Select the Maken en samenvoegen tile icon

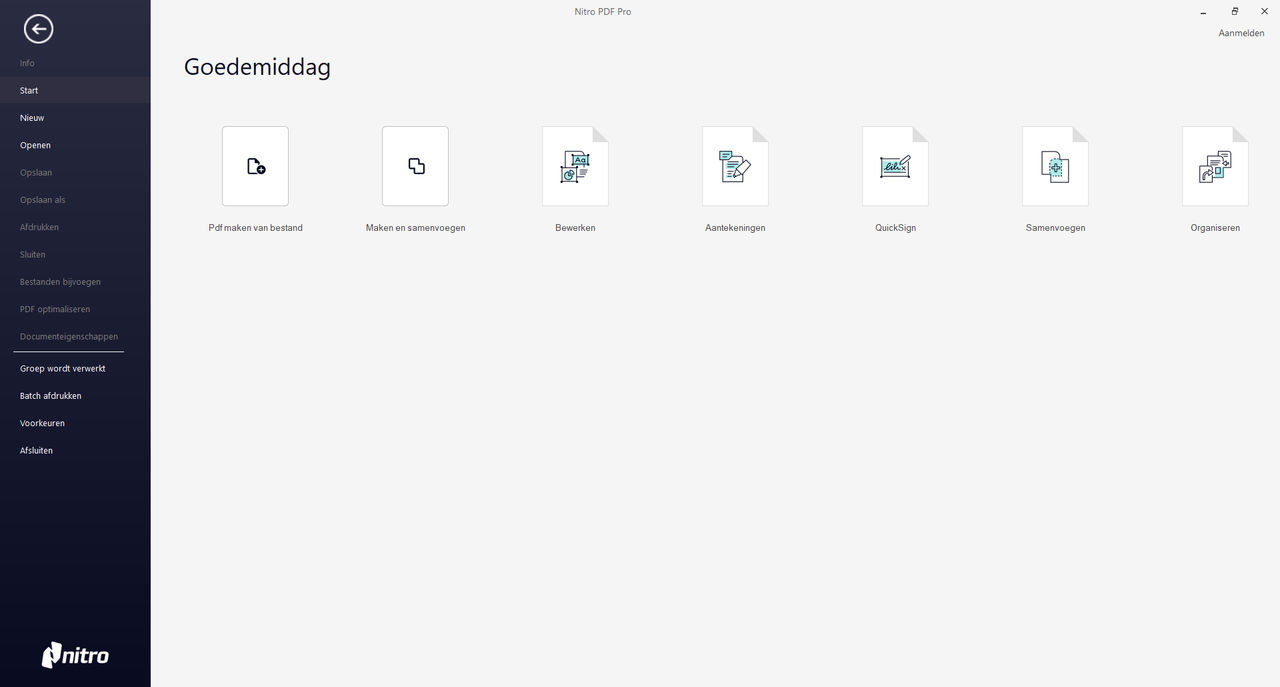tap(415, 166)
